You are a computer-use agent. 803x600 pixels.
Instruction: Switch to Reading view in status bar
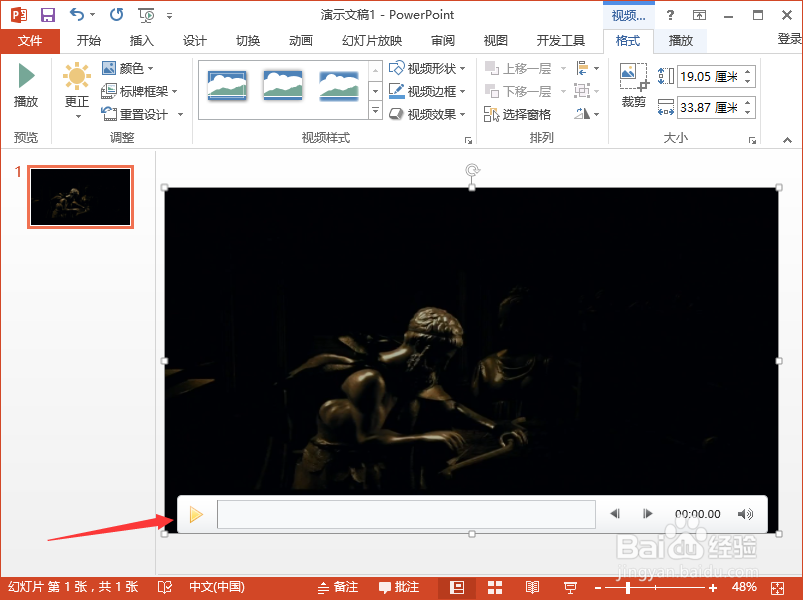click(x=532, y=587)
